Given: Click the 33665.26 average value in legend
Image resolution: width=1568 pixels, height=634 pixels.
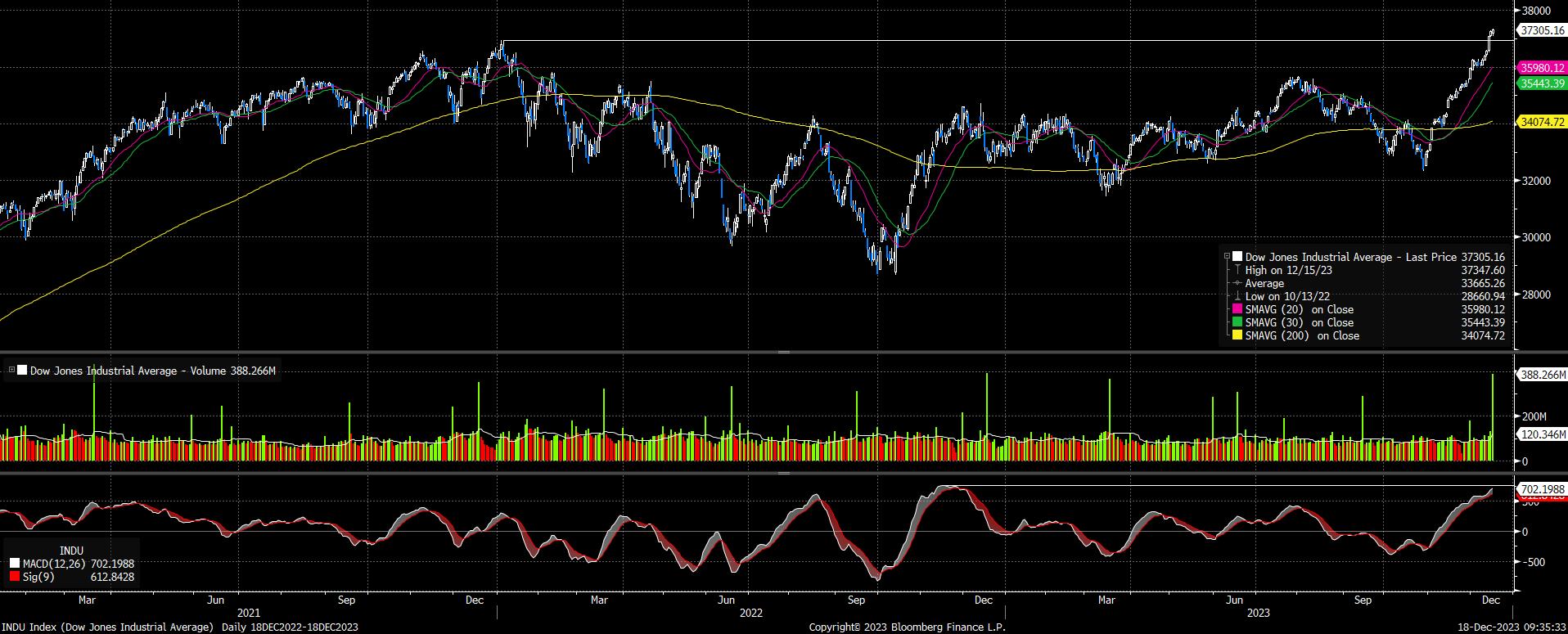Looking at the screenshot, I should click(x=1482, y=283).
